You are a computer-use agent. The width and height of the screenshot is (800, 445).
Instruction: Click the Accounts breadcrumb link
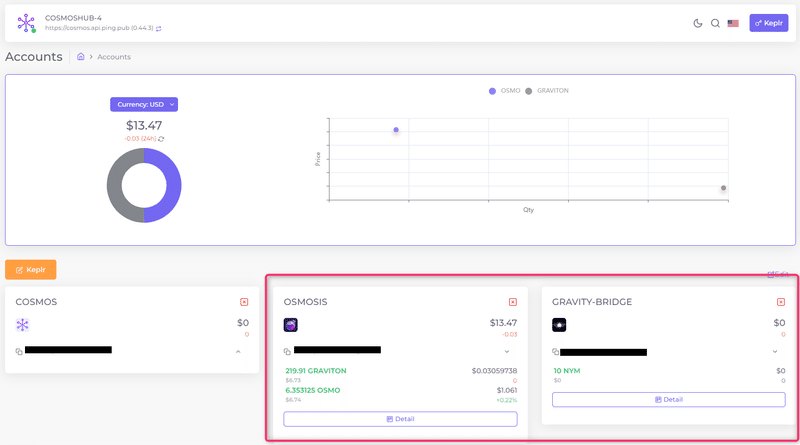pyautogui.click(x=114, y=57)
